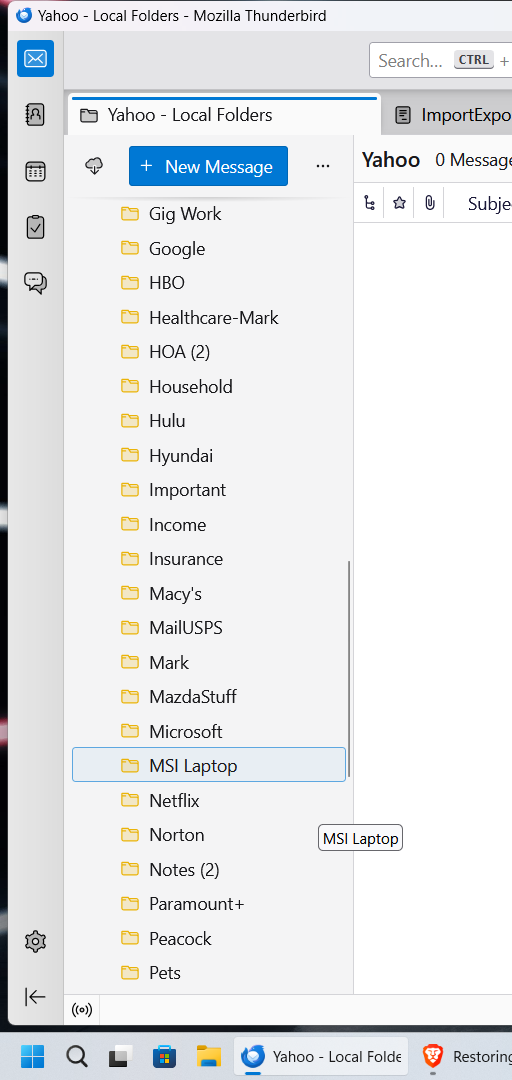Toggle the attachment column icon
Screen dimensions: 512x1080
[430, 203]
